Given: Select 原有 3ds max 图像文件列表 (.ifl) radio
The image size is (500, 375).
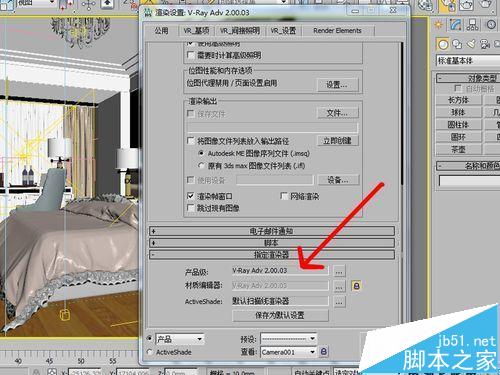Looking at the screenshot, I should (201, 166).
